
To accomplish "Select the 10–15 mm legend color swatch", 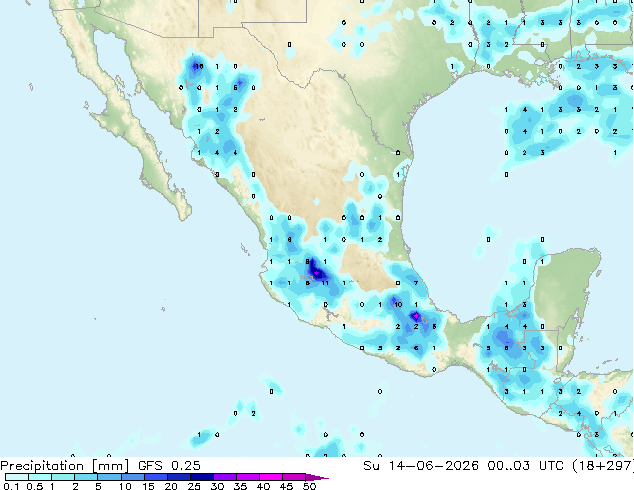I will point(133,477).
